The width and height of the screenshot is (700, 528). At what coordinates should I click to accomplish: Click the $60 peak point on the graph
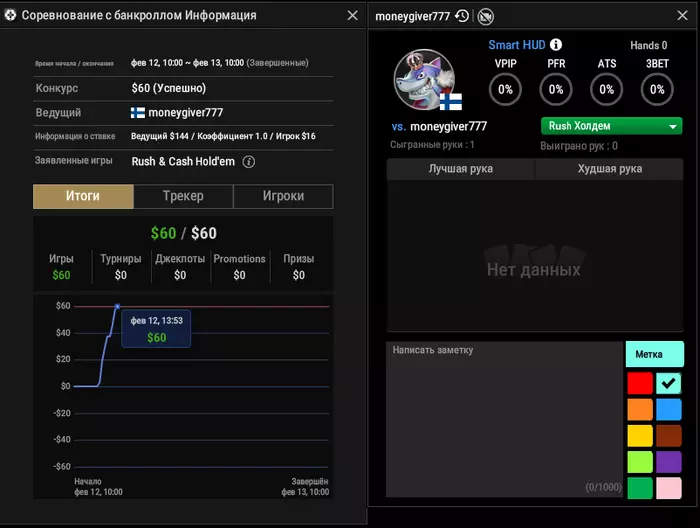(117, 306)
